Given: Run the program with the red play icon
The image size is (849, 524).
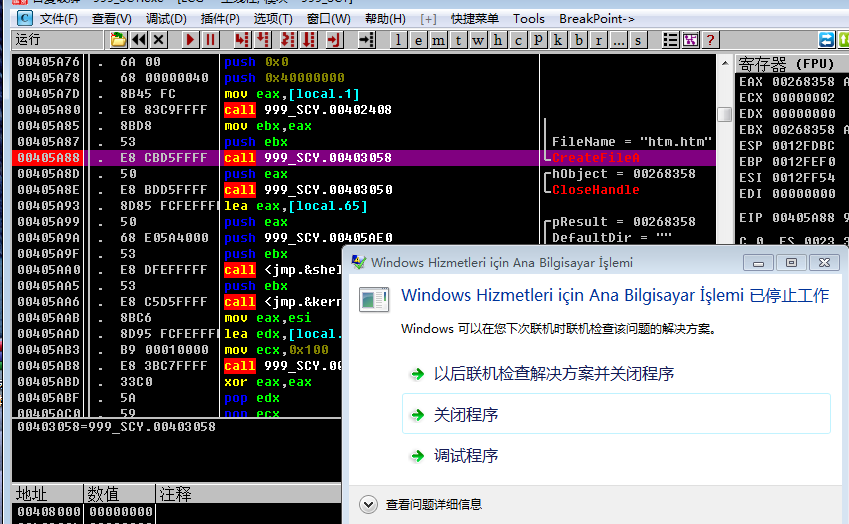Looking at the screenshot, I should (190, 40).
